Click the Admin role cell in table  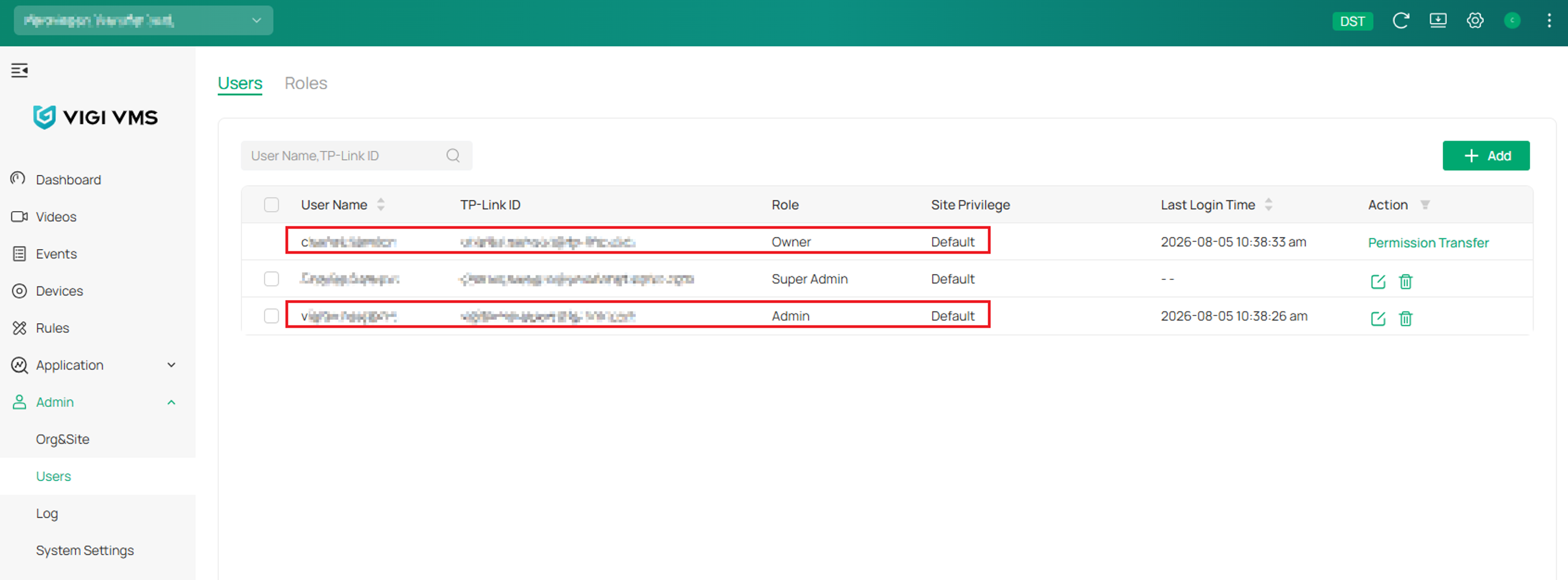pos(791,316)
